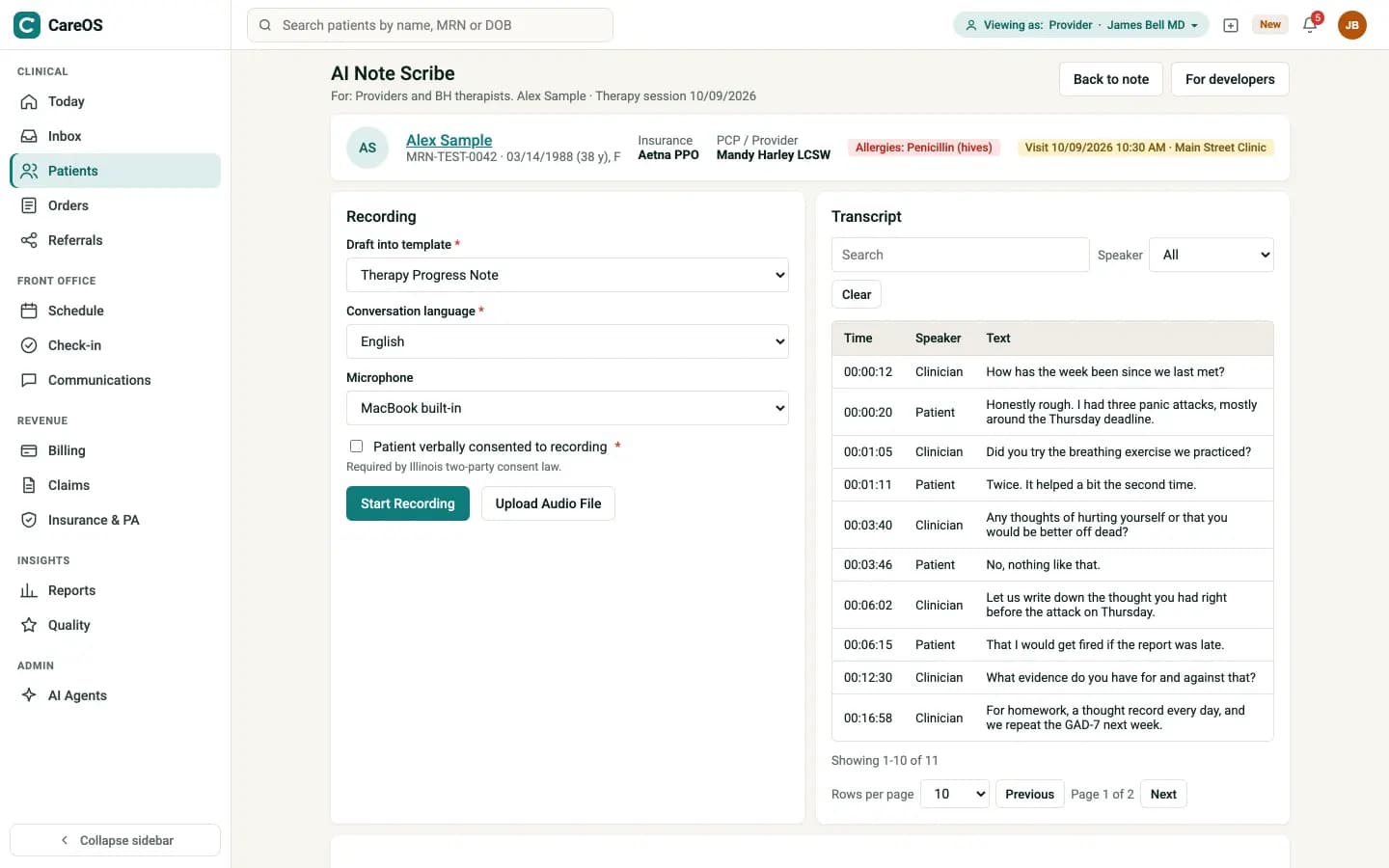Screen dimensions: 1389x868
Task: Open the Check-in checkmark icon
Action: (29, 345)
